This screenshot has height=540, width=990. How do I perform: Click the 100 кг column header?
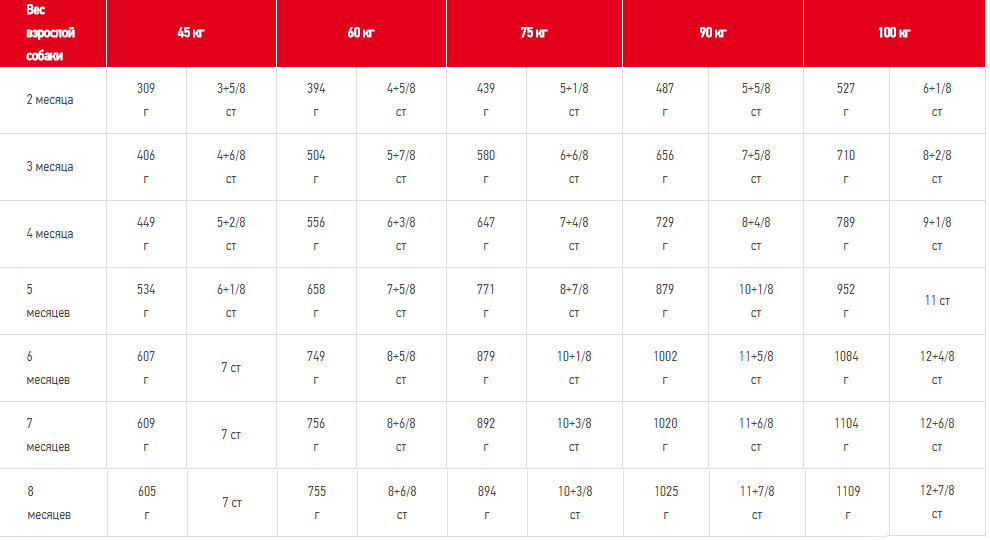coord(894,33)
